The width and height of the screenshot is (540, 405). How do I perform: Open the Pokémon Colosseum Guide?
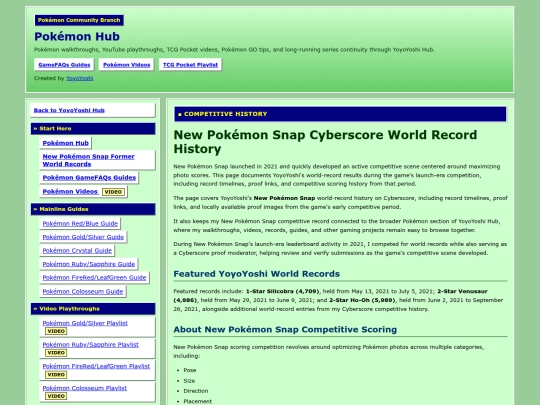83,291
